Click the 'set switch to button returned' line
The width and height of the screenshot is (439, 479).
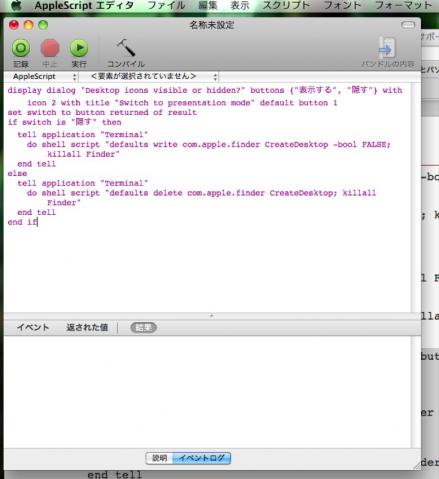(x=102, y=112)
